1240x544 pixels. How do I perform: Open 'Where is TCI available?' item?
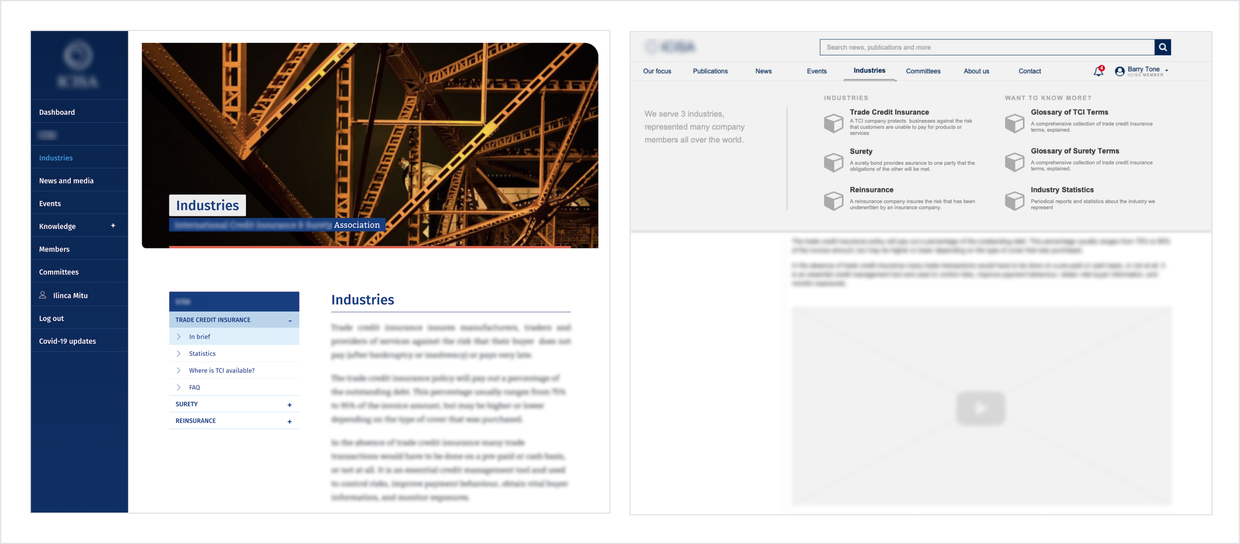tap(222, 370)
